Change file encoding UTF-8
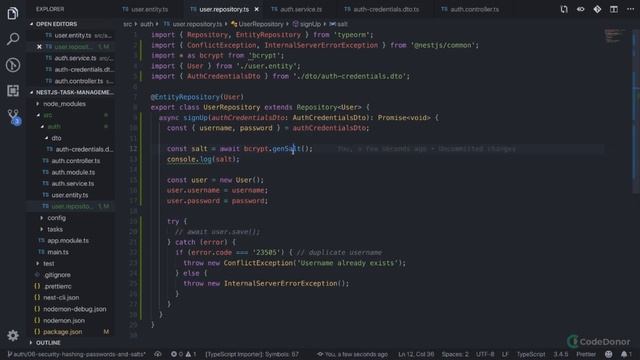This screenshot has width=640, height=360. coord(485,354)
